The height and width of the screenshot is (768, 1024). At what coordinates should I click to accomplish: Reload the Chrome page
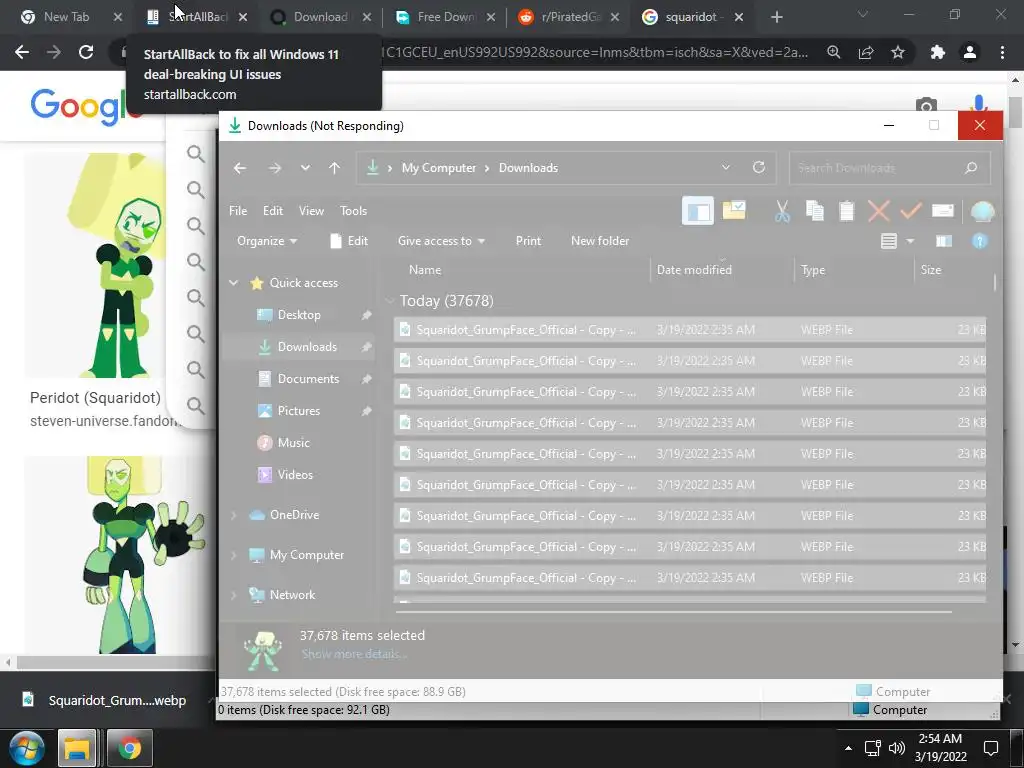(86, 52)
